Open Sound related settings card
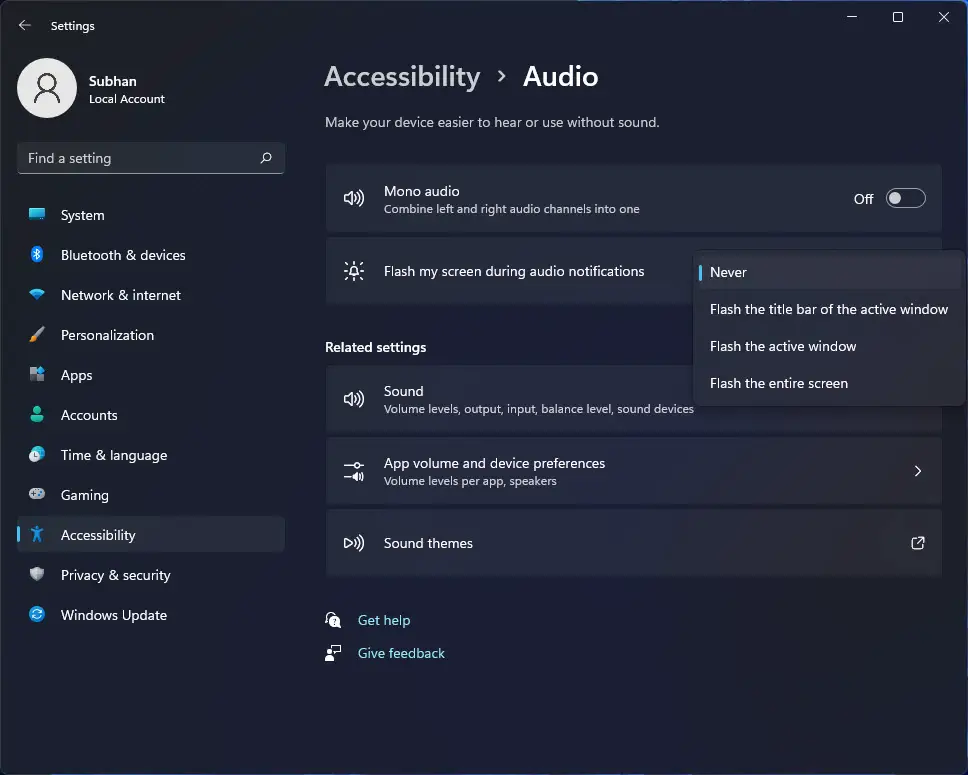Screen dimensions: 968x775 [x=634, y=399]
